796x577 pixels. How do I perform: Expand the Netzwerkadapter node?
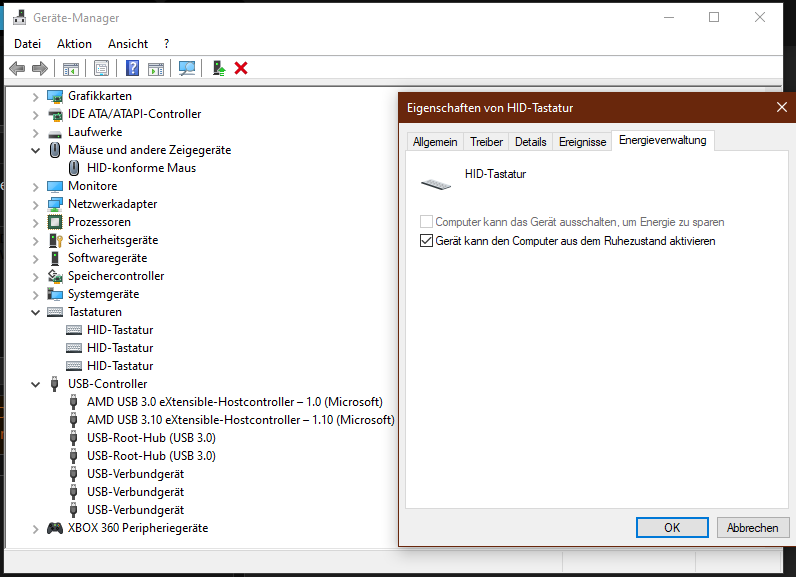pyautogui.click(x=35, y=205)
